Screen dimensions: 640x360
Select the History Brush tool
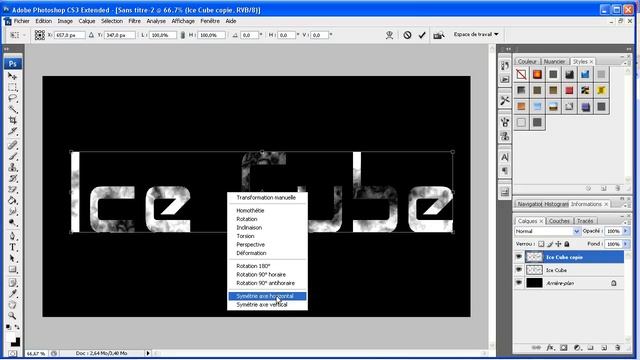(13, 178)
